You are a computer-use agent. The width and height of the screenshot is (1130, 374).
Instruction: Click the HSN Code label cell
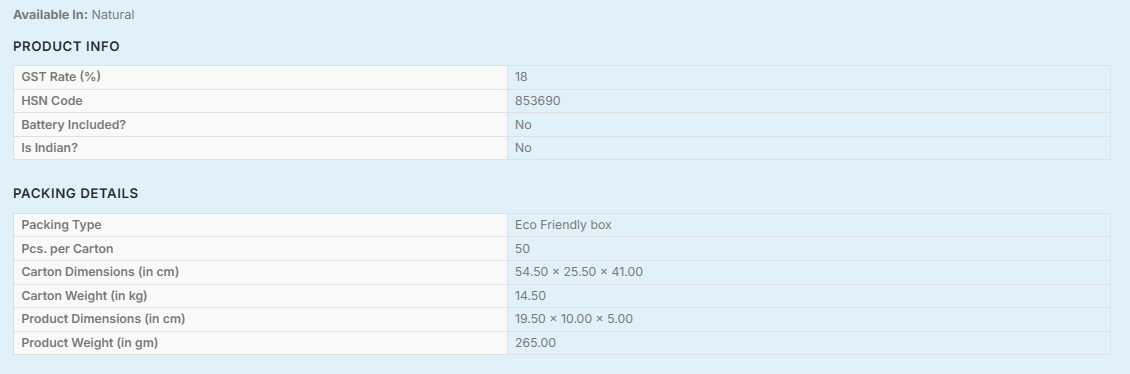pos(260,101)
